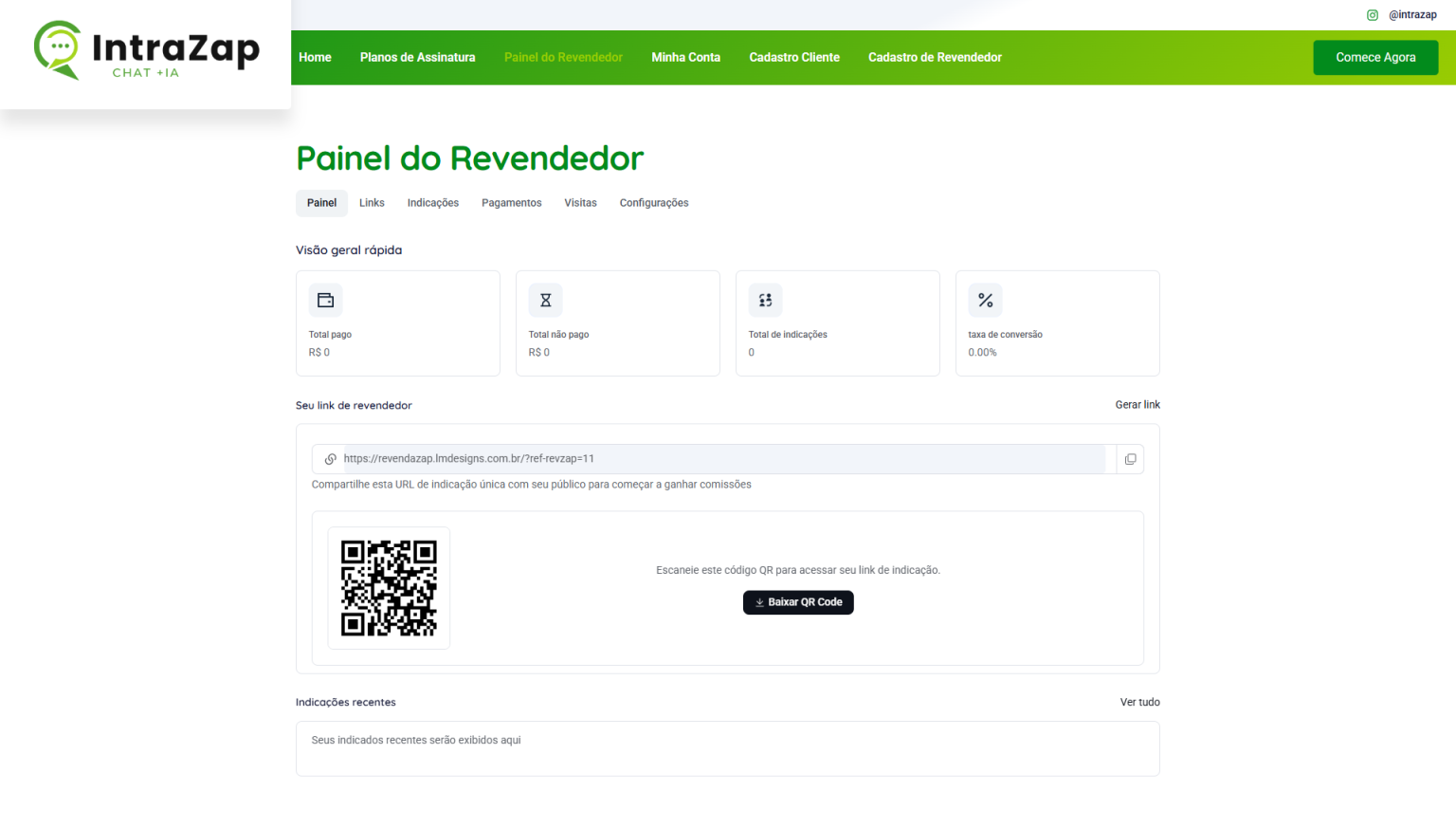This screenshot has height=828, width=1456.
Task: Go to Home in the navigation bar
Action: tap(315, 58)
